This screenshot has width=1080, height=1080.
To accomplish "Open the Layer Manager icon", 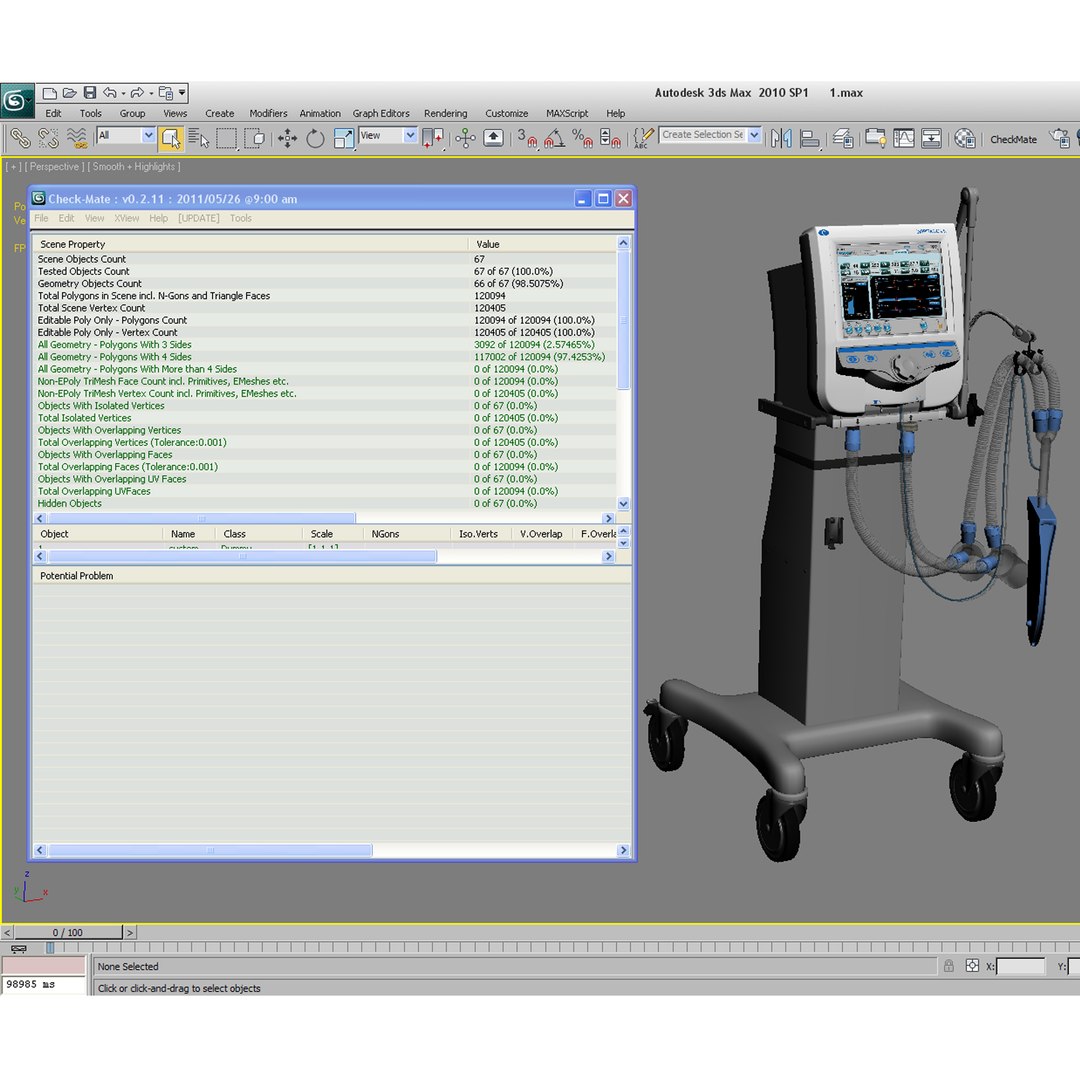I will [x=842, y=138].
